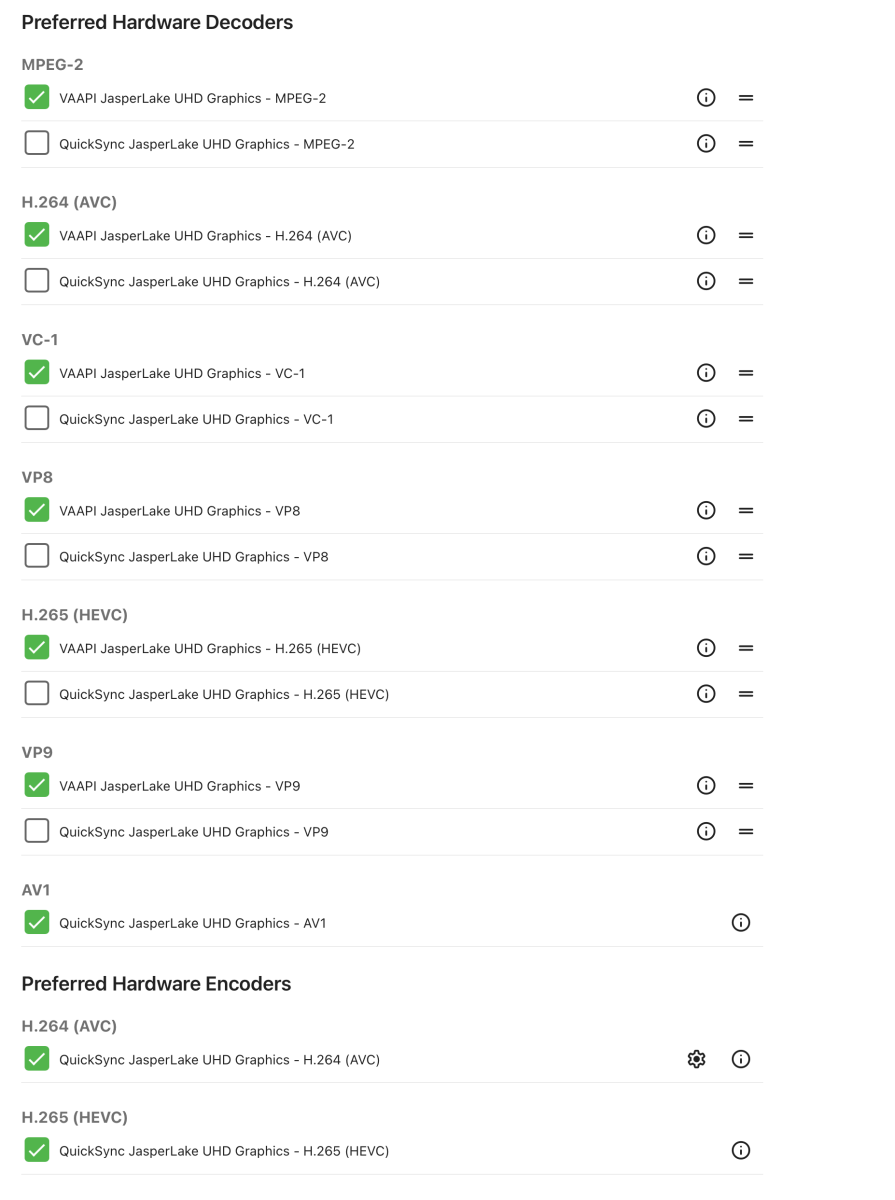Show info for QuickSync H.264 decoder
895x1200 pixels.
(706, 282)
